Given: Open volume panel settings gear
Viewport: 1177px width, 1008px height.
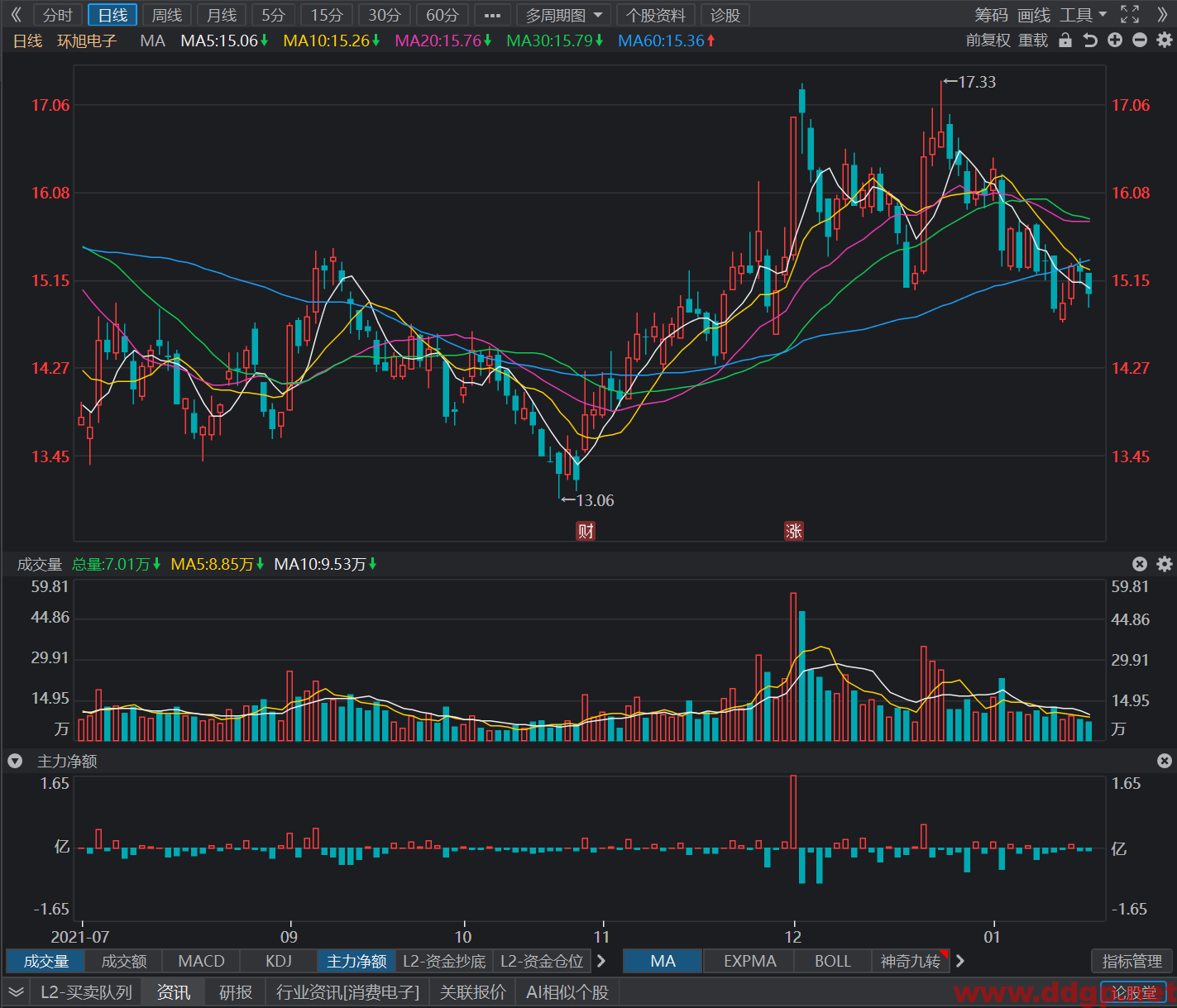Looking at the screenshot, I should click(1165, 564).
